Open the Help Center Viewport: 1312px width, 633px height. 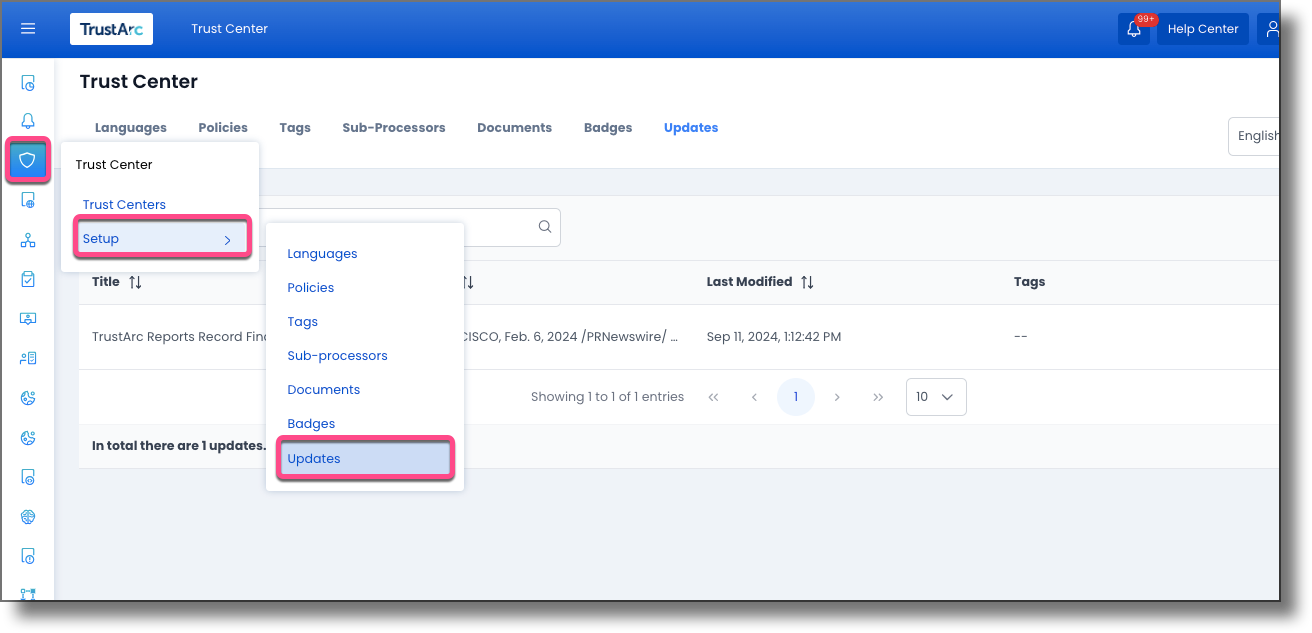pos(1202,29)
